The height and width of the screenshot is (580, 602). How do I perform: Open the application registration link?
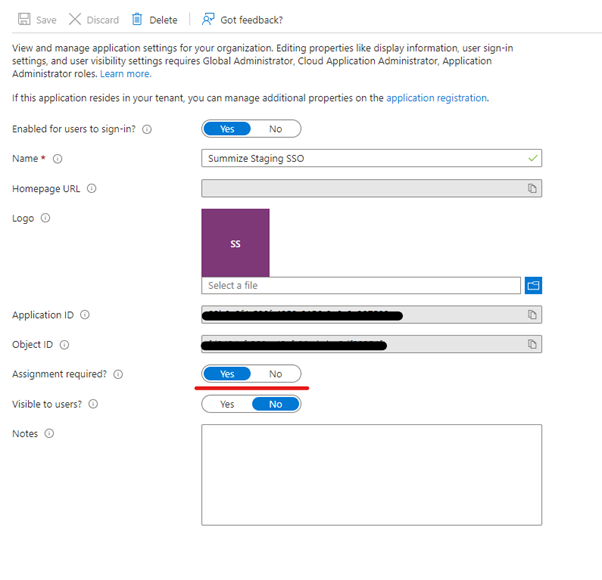click(x=437, y=98)
